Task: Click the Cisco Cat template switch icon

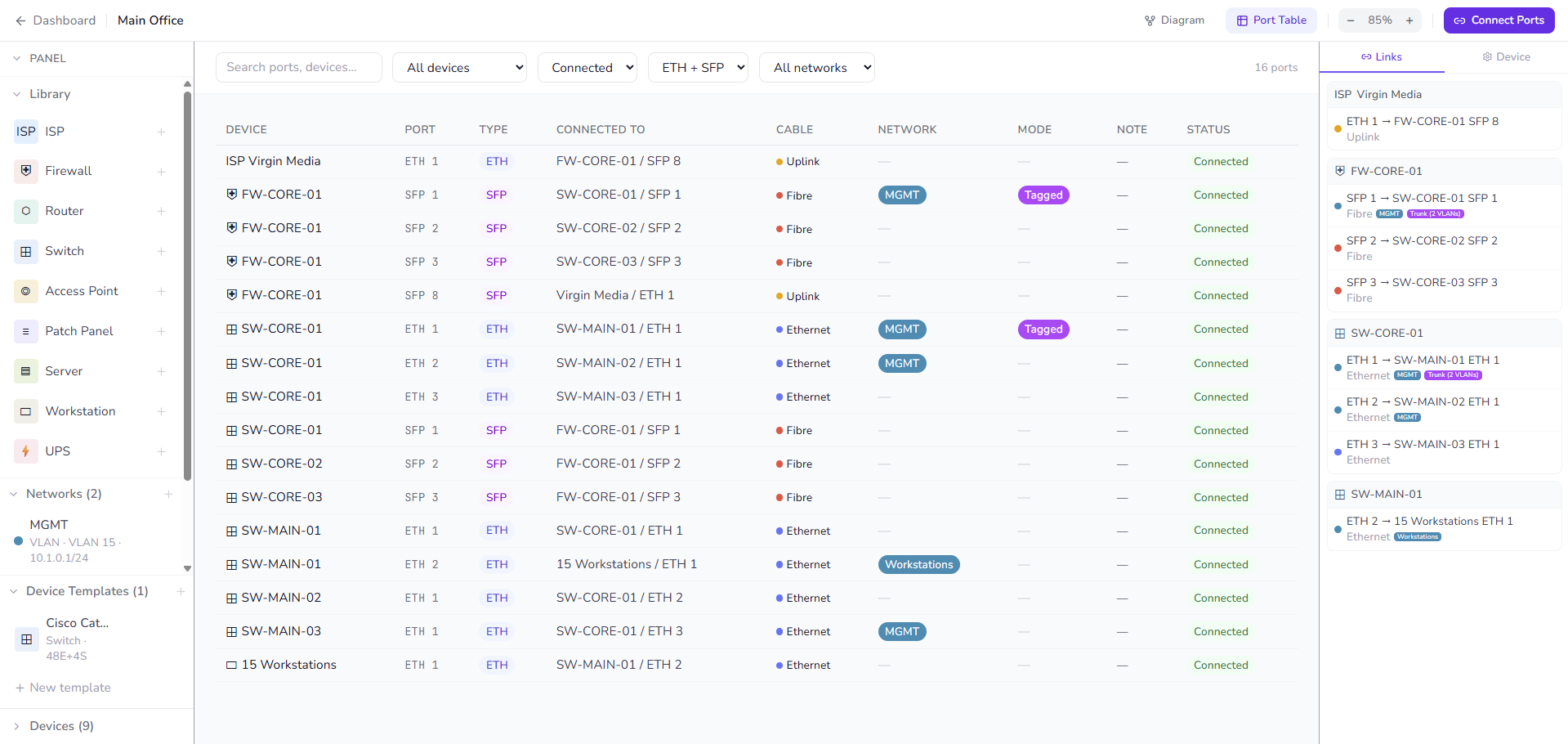Action: 27,639
